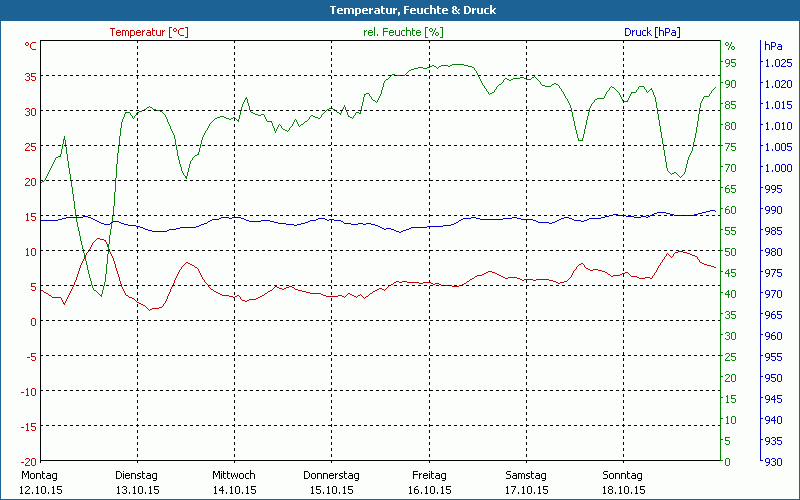Click the 'Mittwoch' day label

point(234,475)
